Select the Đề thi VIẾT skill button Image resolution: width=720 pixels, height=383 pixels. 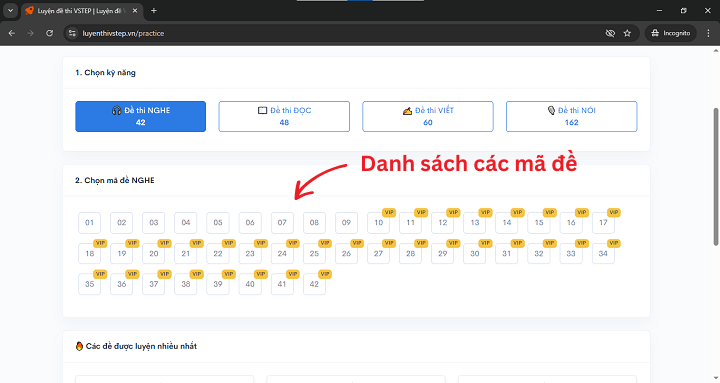(428, 116)
